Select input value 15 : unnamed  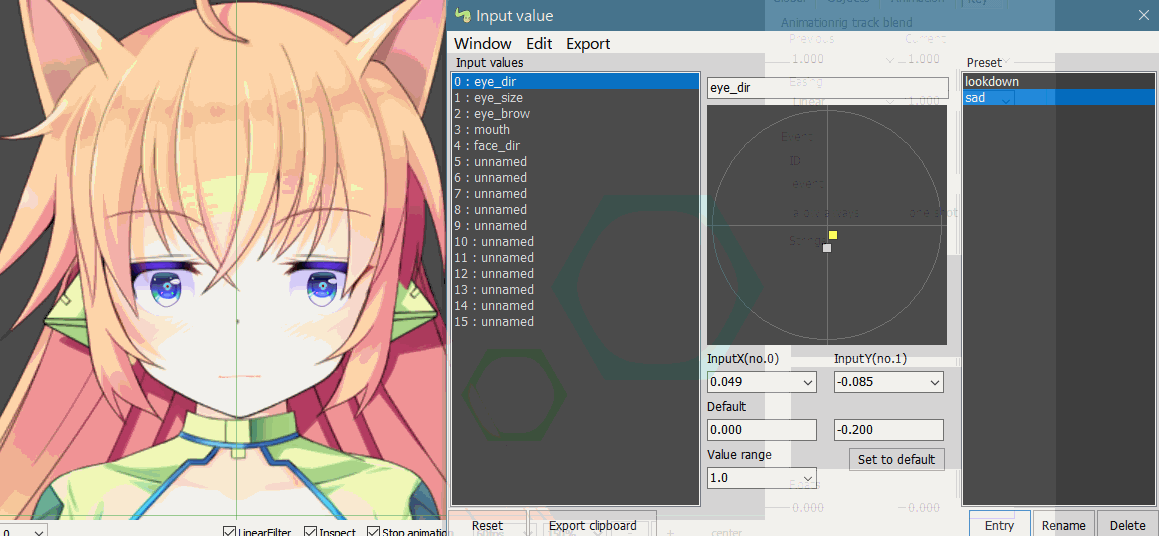tap(575, 322)
